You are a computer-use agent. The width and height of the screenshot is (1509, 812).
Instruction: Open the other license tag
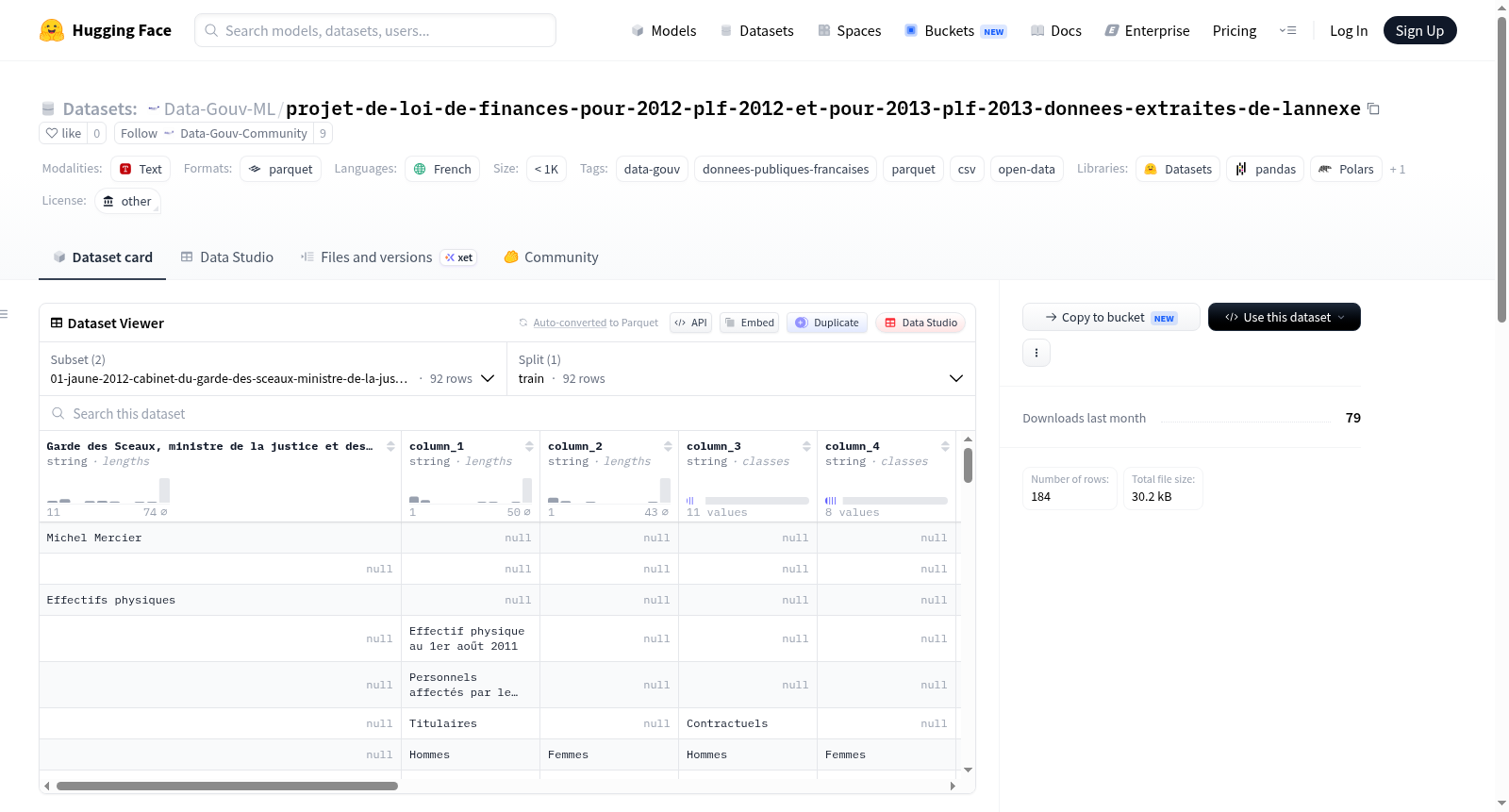[127, 201]
